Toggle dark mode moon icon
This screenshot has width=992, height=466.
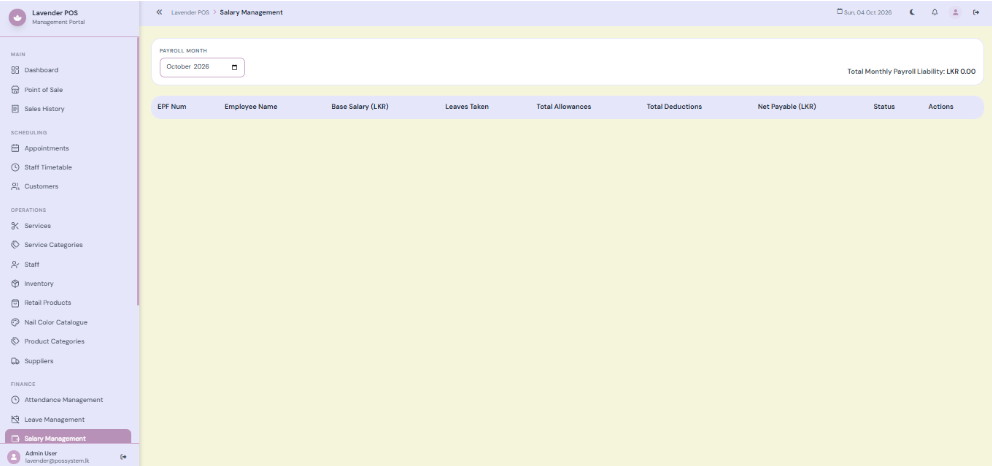click(912, 12)
